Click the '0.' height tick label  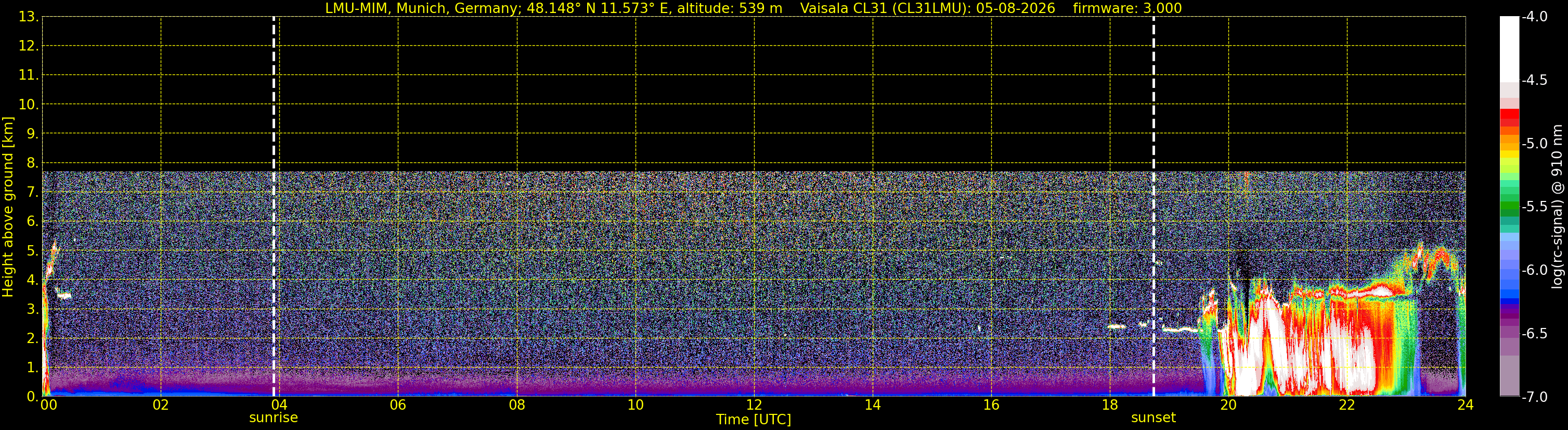pos(32,397)
